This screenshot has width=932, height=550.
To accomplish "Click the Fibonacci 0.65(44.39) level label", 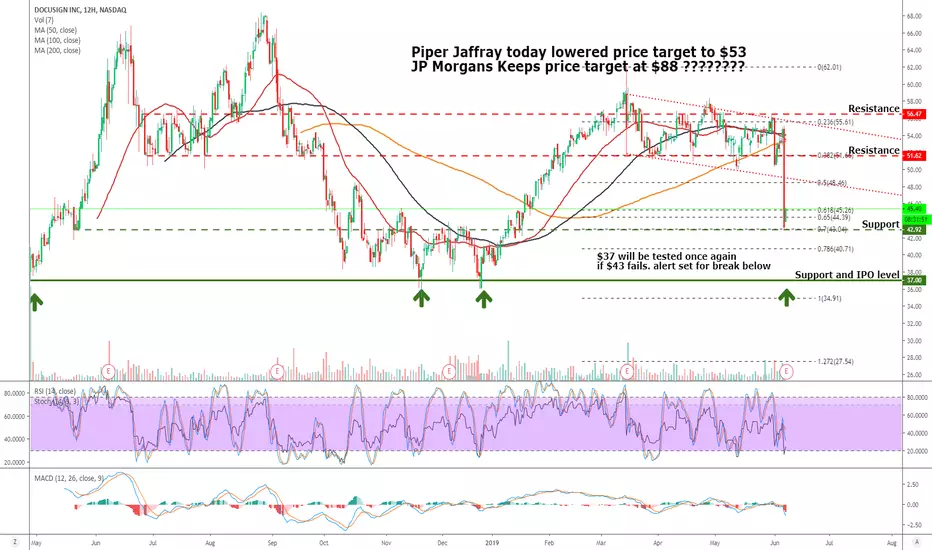I will pyautogui.click(x=834, y=218).
